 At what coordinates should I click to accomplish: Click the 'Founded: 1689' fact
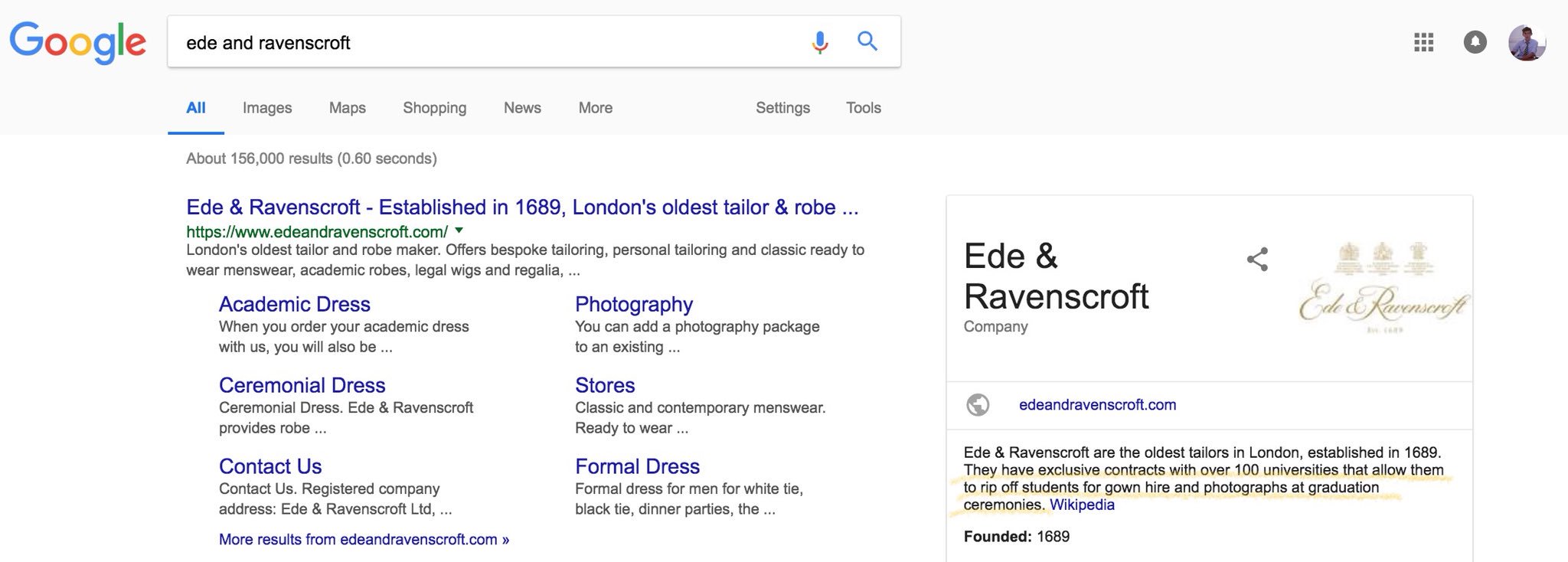pyautogui.click(x=1016, y=537)
